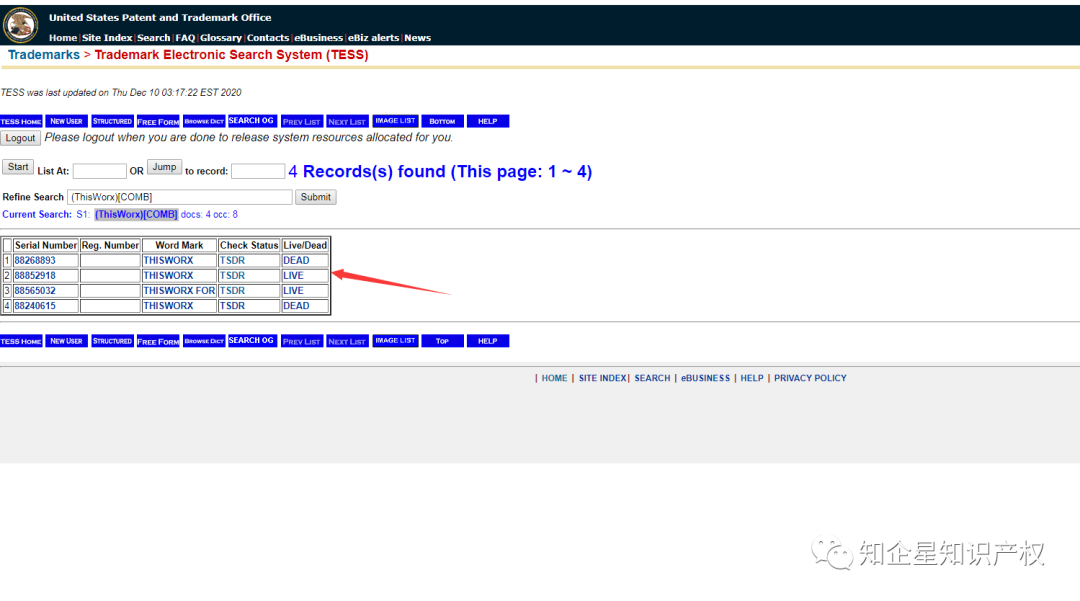
Task: Click the bottom TESS Home button
Action: click(x=21, y=341)
